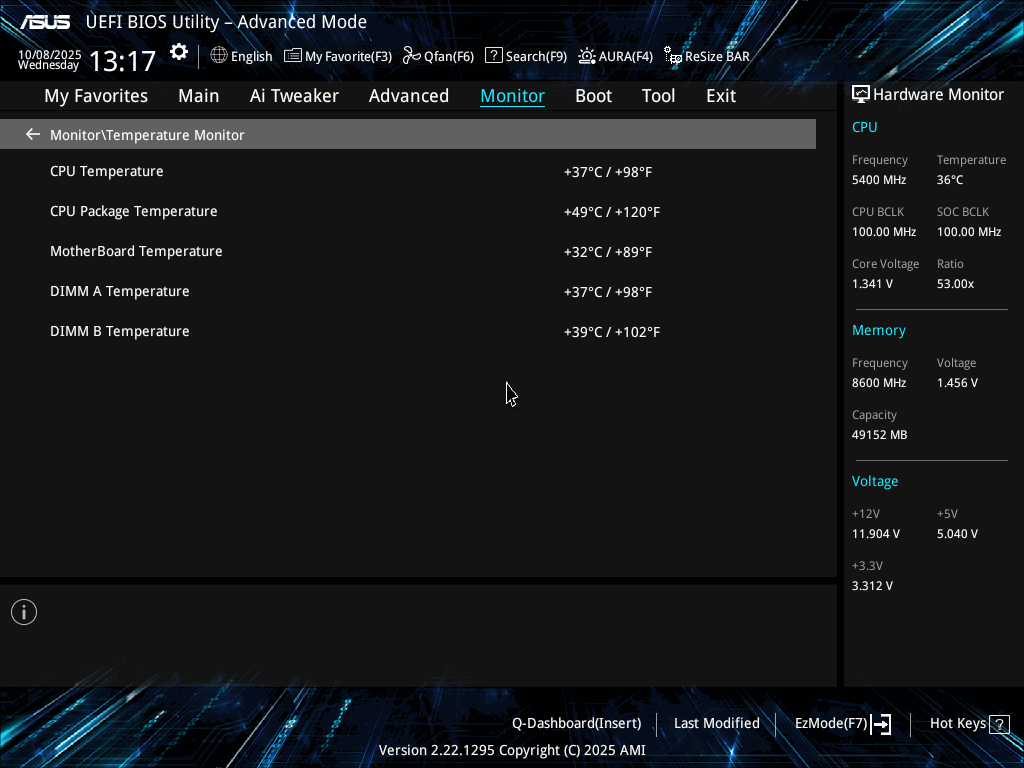View Last Modified changes
This screenshot has width=1024, height=768.
tap(716, 723)
